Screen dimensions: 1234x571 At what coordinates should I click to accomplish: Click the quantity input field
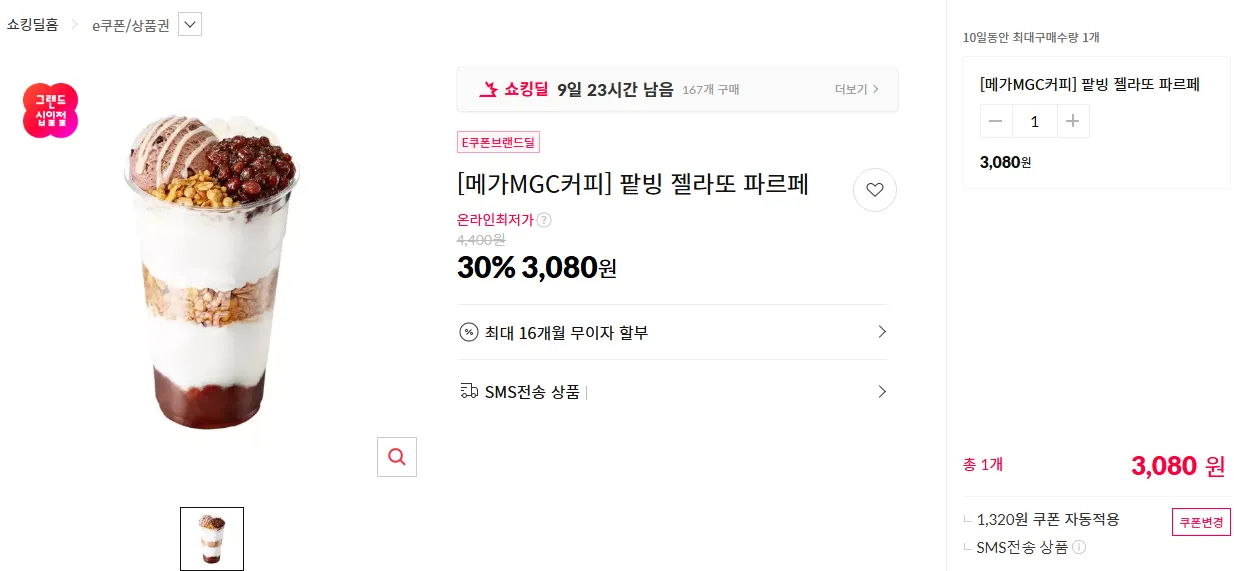[x=1035, y=121]
